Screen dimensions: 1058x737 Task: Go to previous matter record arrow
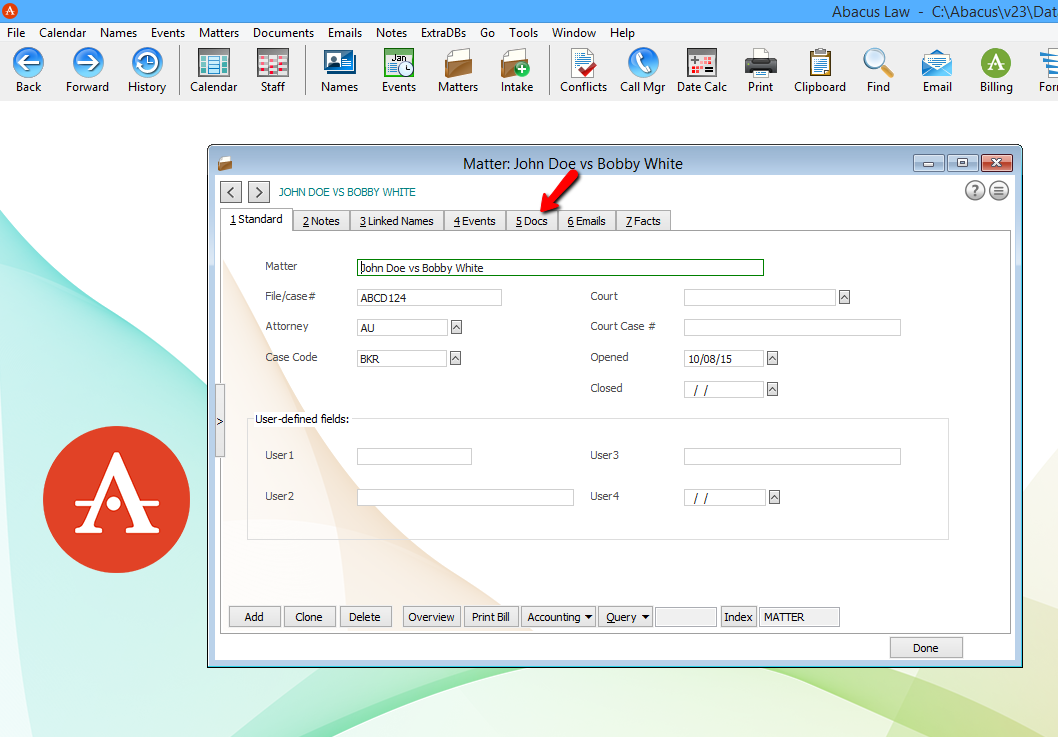point(231,192)
